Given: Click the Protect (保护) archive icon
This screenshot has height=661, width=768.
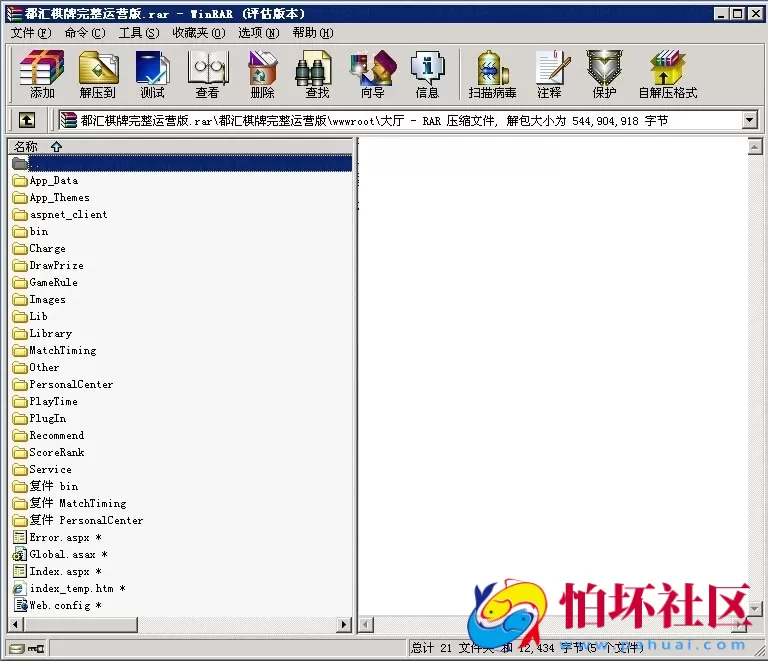Looking at the screenshot, I should (x=604, y=74).
